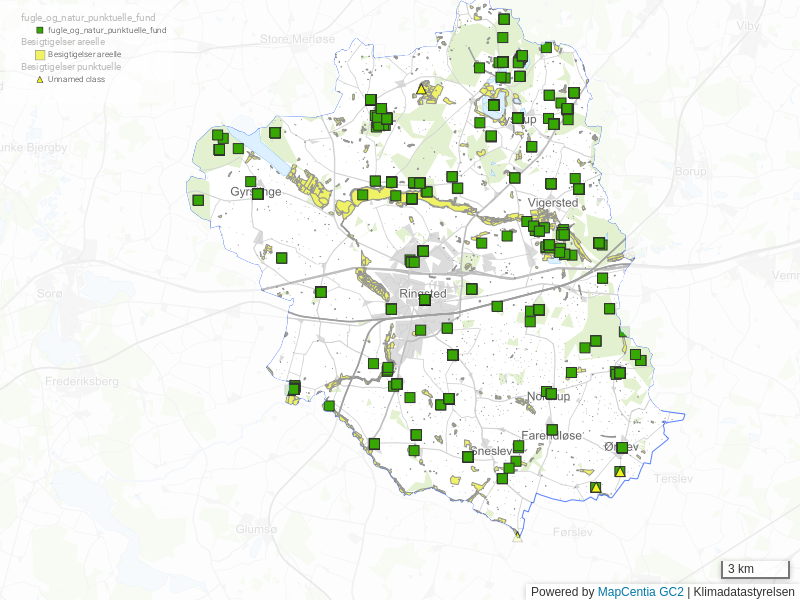Click the green marker over the Ørslev label
This screenshot has height=600, width=800.
tap(622, 447)
